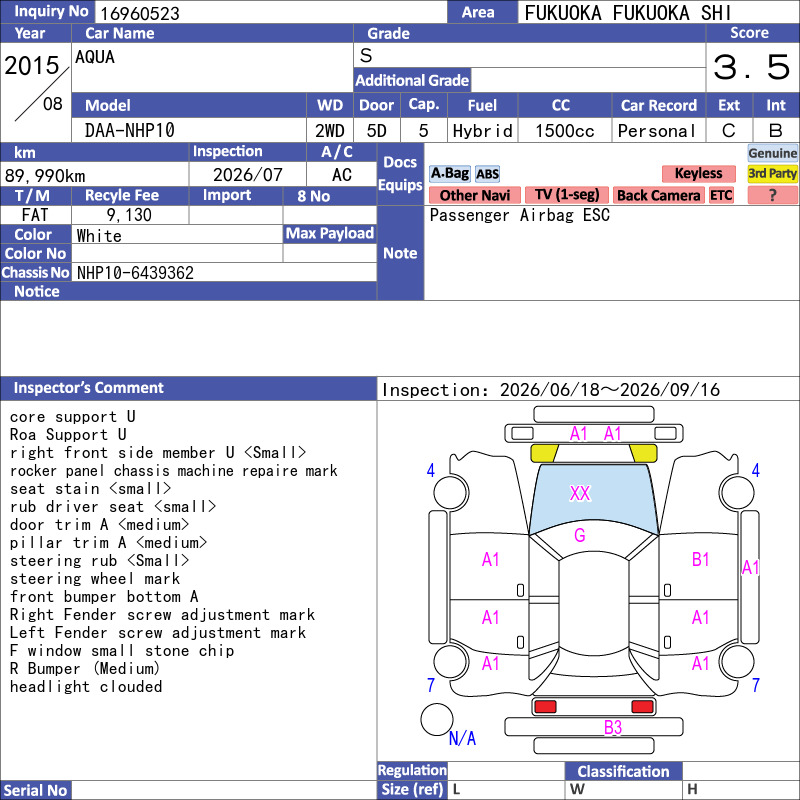Click the TV (1-seg) badge
800x800 pixels.
[x=567, y=195]
